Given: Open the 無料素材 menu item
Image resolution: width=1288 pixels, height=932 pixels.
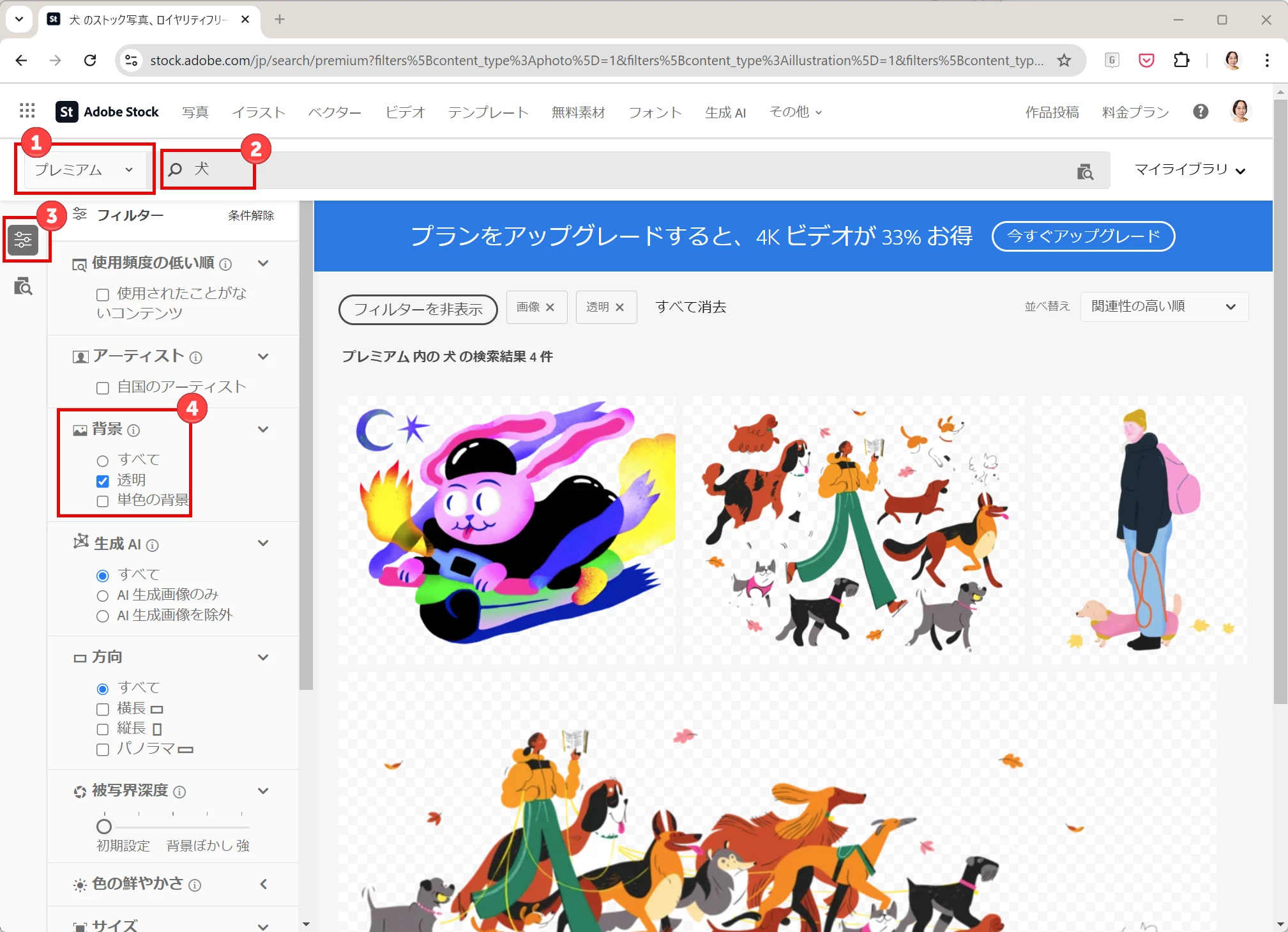Looking at the screenshot, I should 578,112.
